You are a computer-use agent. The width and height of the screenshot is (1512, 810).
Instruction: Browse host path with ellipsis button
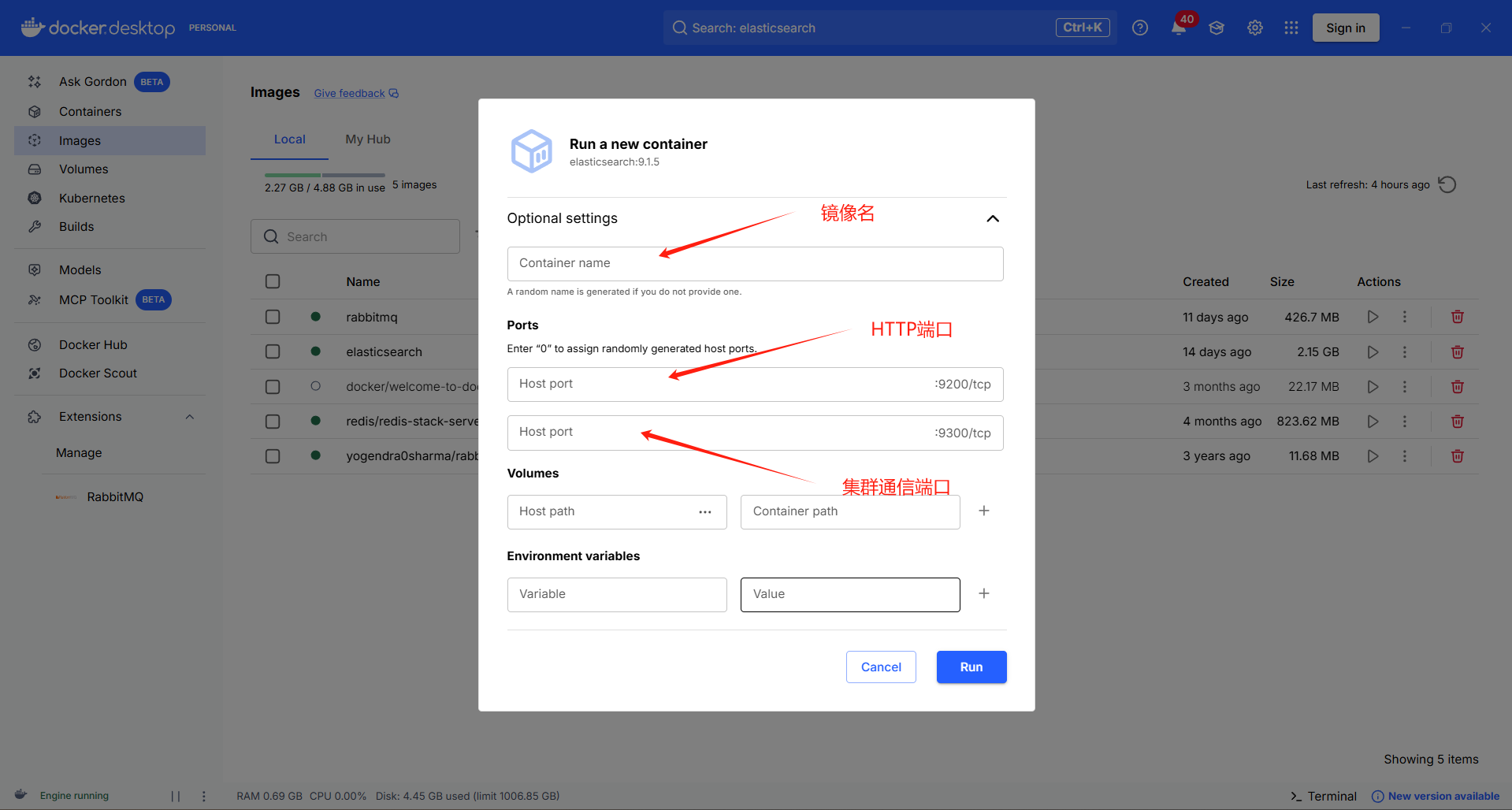point(704,511)
